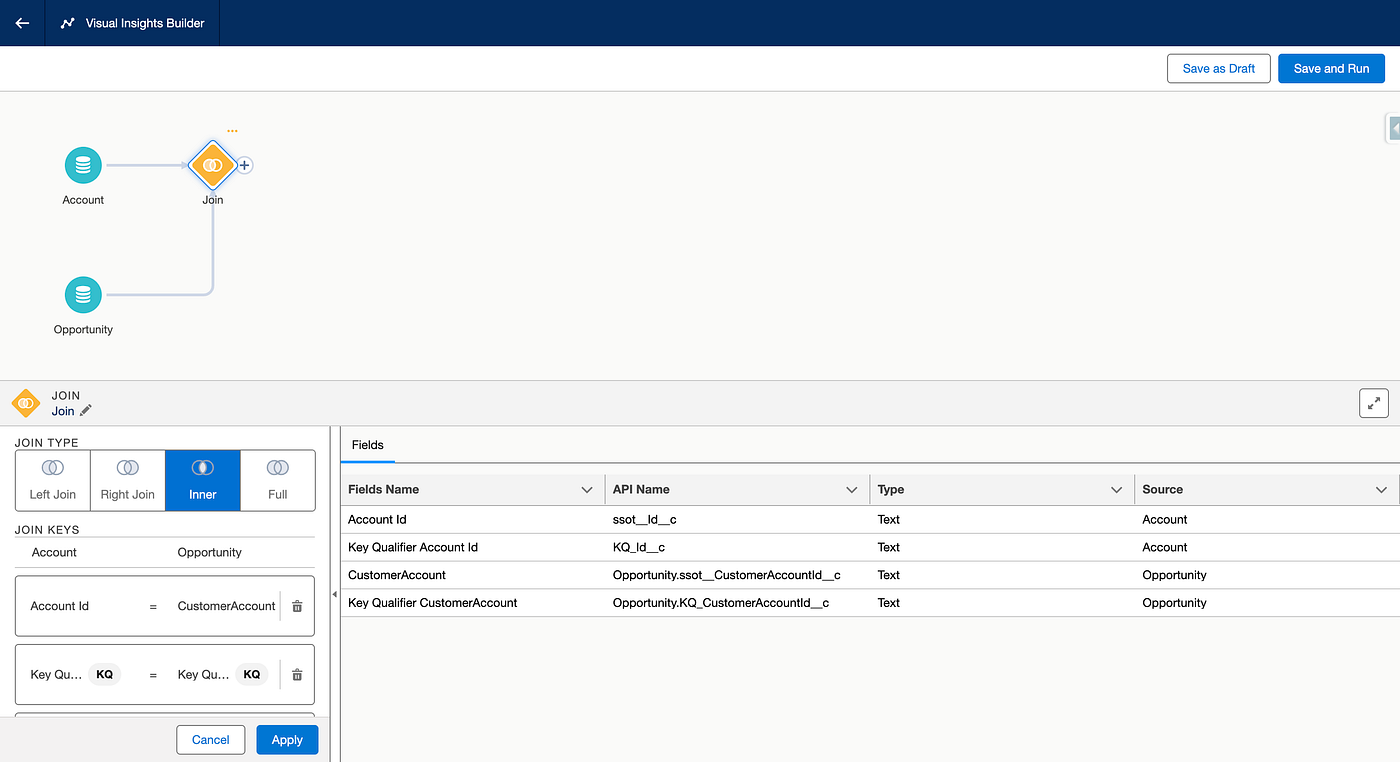This screenshot has width=1400, height=762.
Task: Choose the Left Join type
Action: tap(53, 480)
